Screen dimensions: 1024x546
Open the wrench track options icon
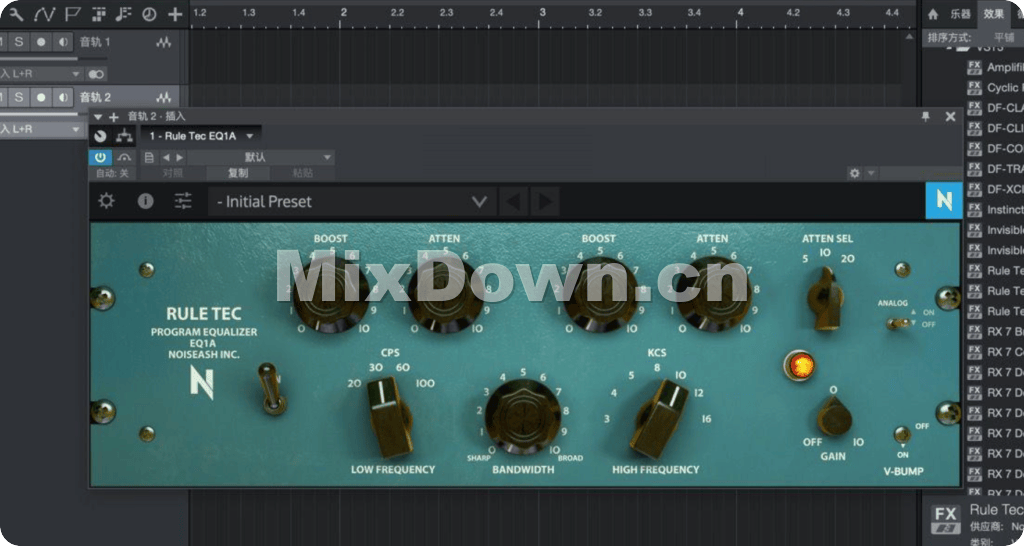click(14, 13)
